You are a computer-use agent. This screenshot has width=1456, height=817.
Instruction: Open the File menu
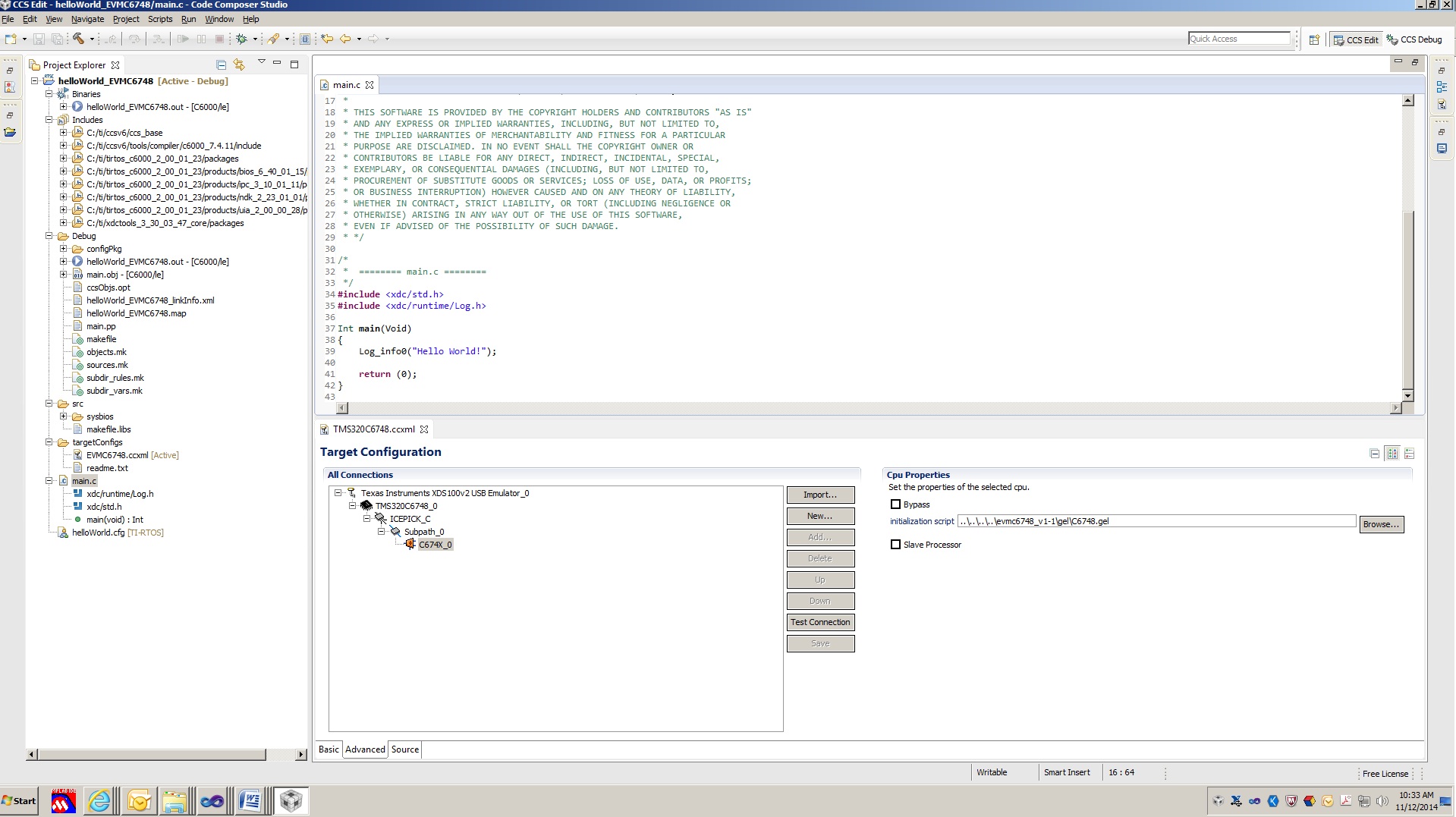[8, 19]
